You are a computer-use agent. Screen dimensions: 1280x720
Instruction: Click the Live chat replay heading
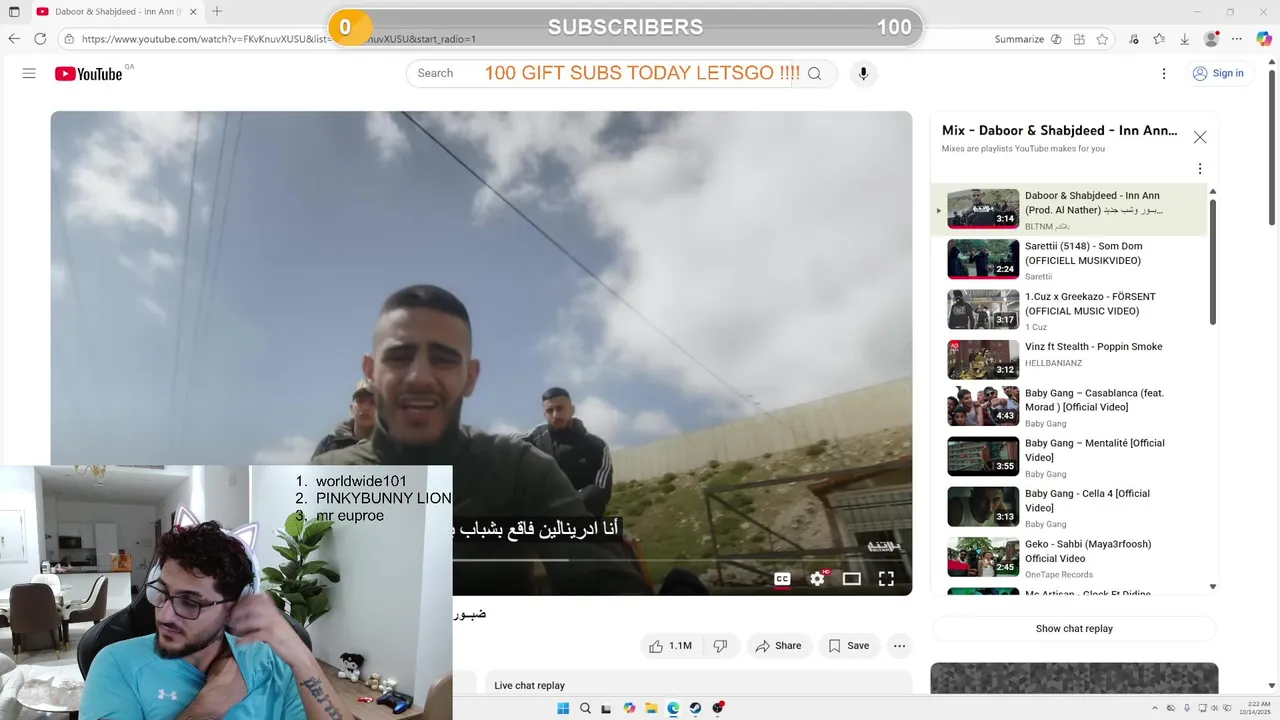coord(529,685)
